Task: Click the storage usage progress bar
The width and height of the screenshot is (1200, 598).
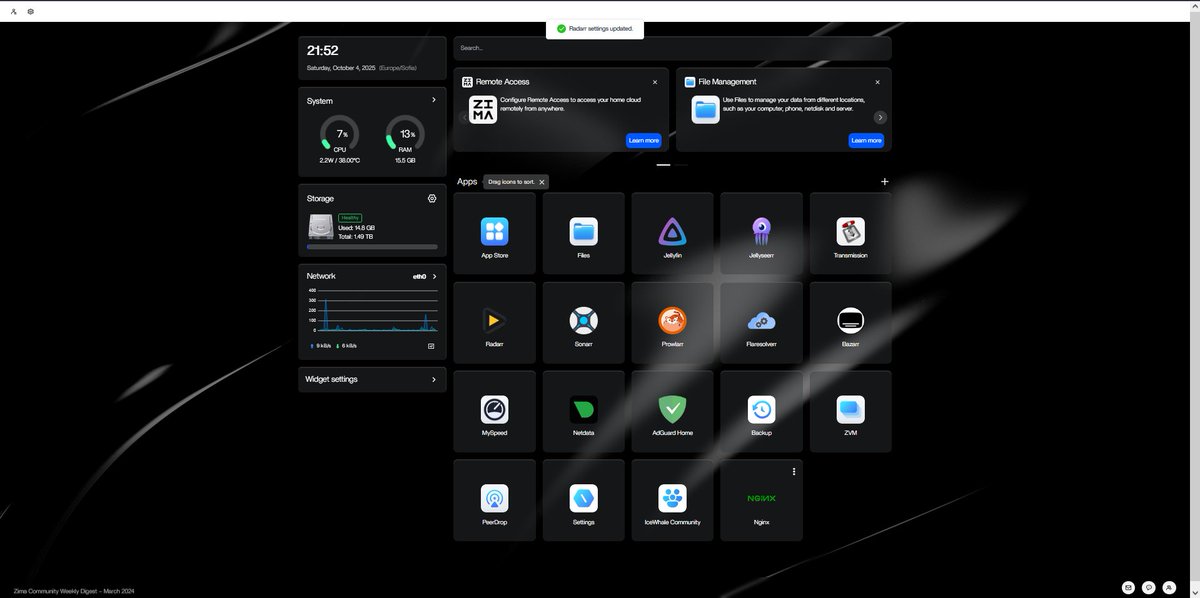Action: tap(372, 246)
